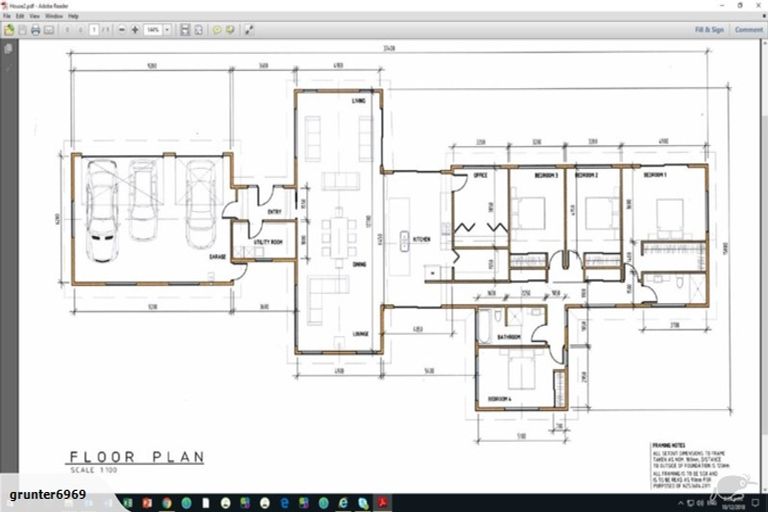Add a sticky note comment
The height and width of the screenshot is (512, 768).
[x=217, y=30]
